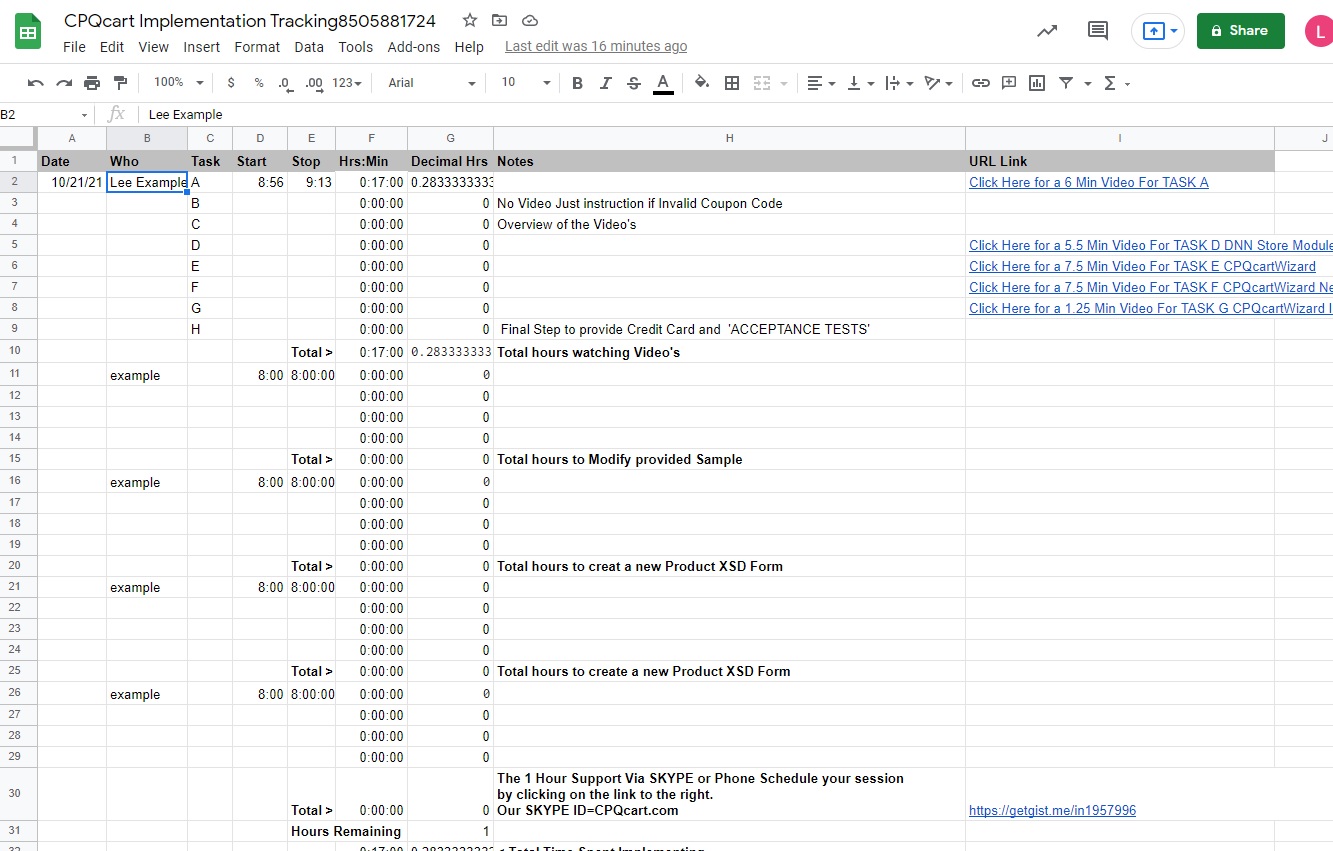
Task: Open the File menu
Action: tap(74, 47)
